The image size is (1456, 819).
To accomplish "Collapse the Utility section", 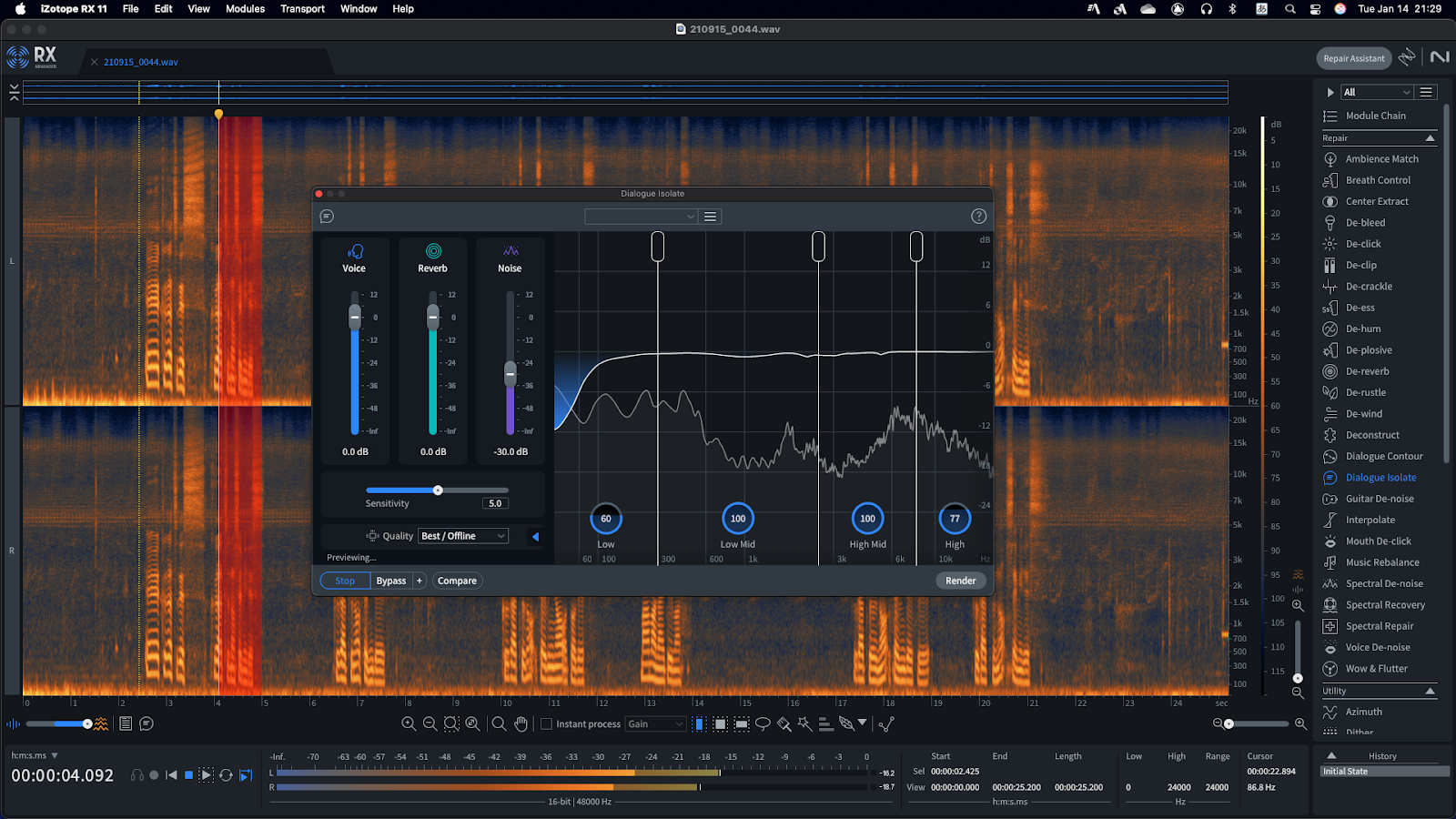I will click(1430, 692).
